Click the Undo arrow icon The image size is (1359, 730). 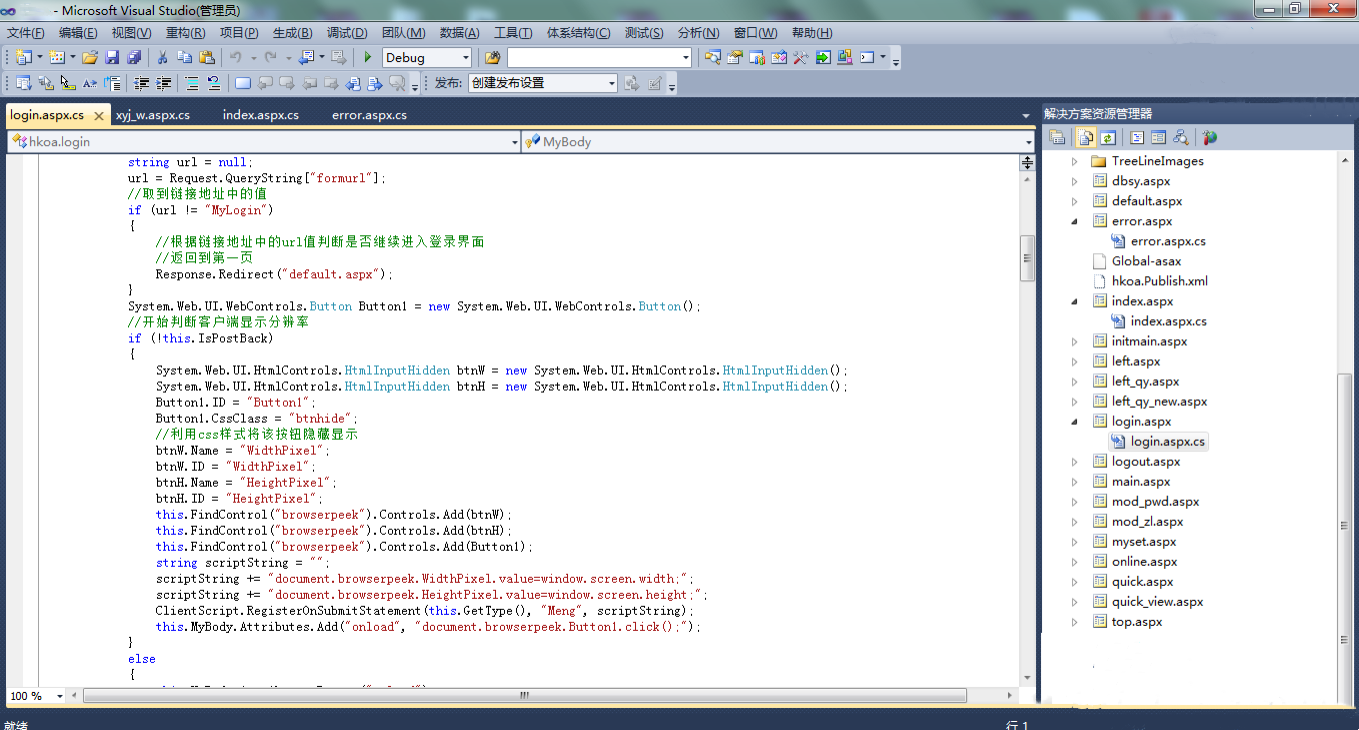coord(235,57)
